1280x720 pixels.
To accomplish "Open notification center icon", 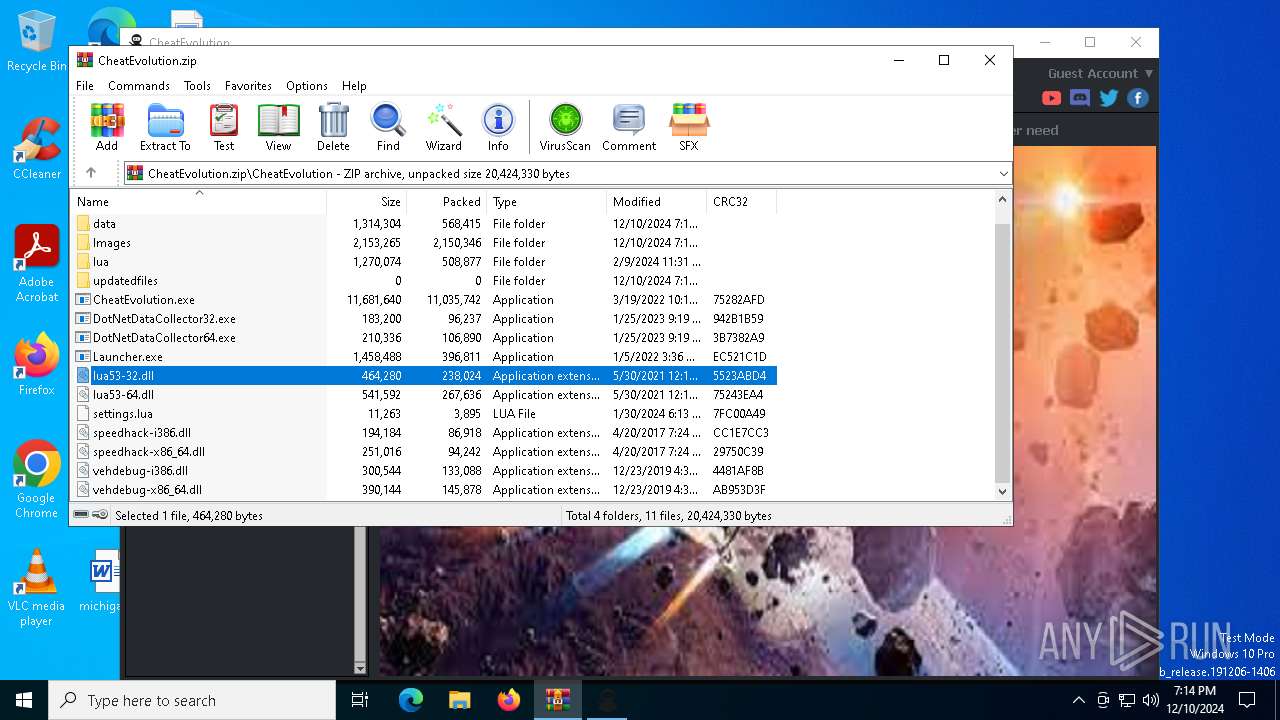I will click(1247, 700).
